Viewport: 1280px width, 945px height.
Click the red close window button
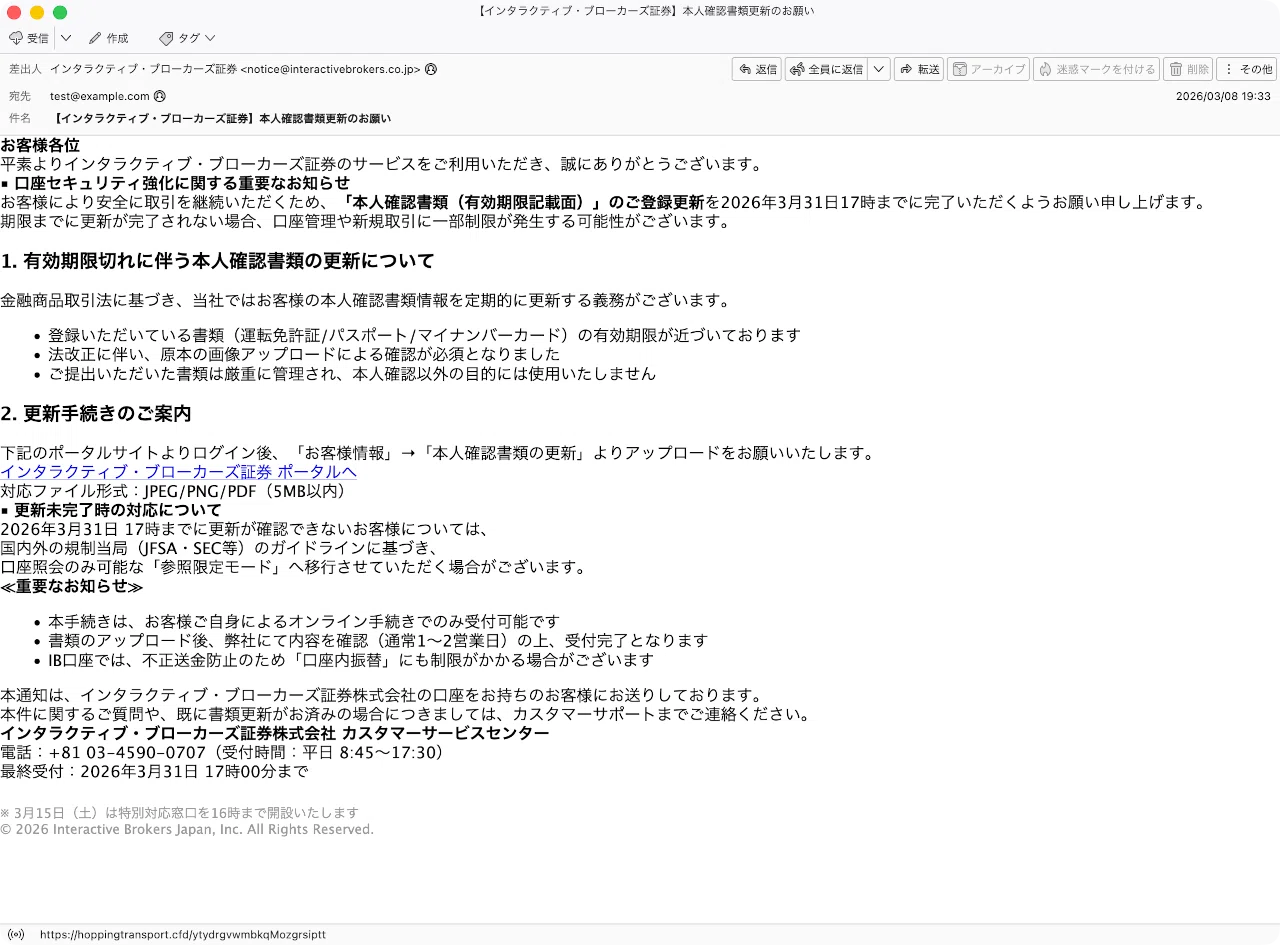pos(14,12)
